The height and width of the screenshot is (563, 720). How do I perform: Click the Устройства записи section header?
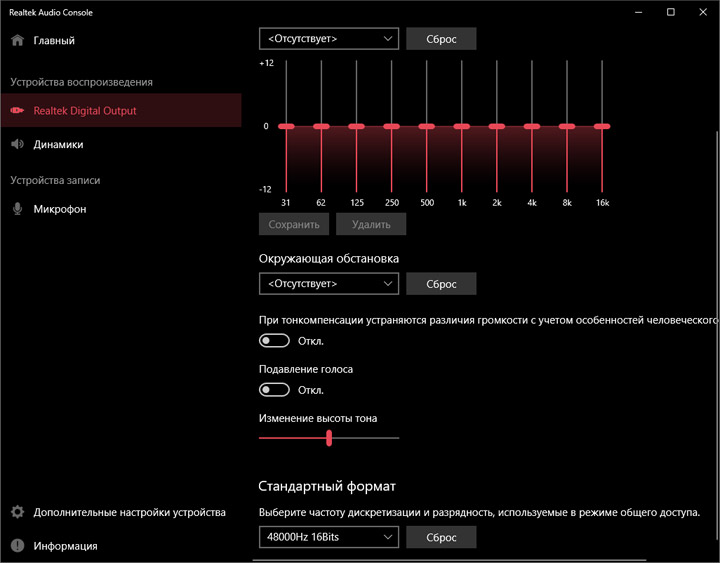(55, 180)
